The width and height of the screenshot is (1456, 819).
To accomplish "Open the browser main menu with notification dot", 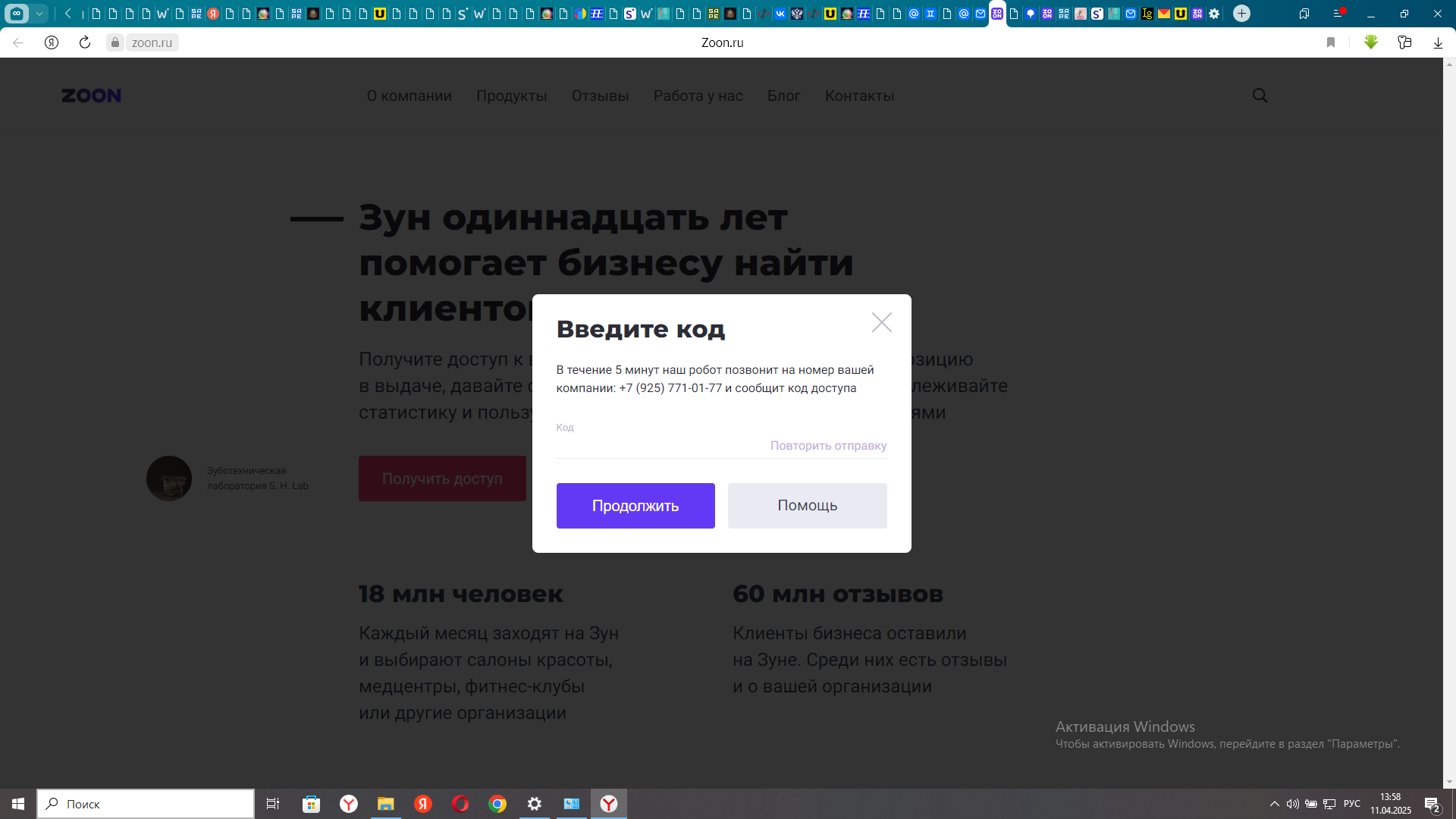I will [x=1338, y=14].
